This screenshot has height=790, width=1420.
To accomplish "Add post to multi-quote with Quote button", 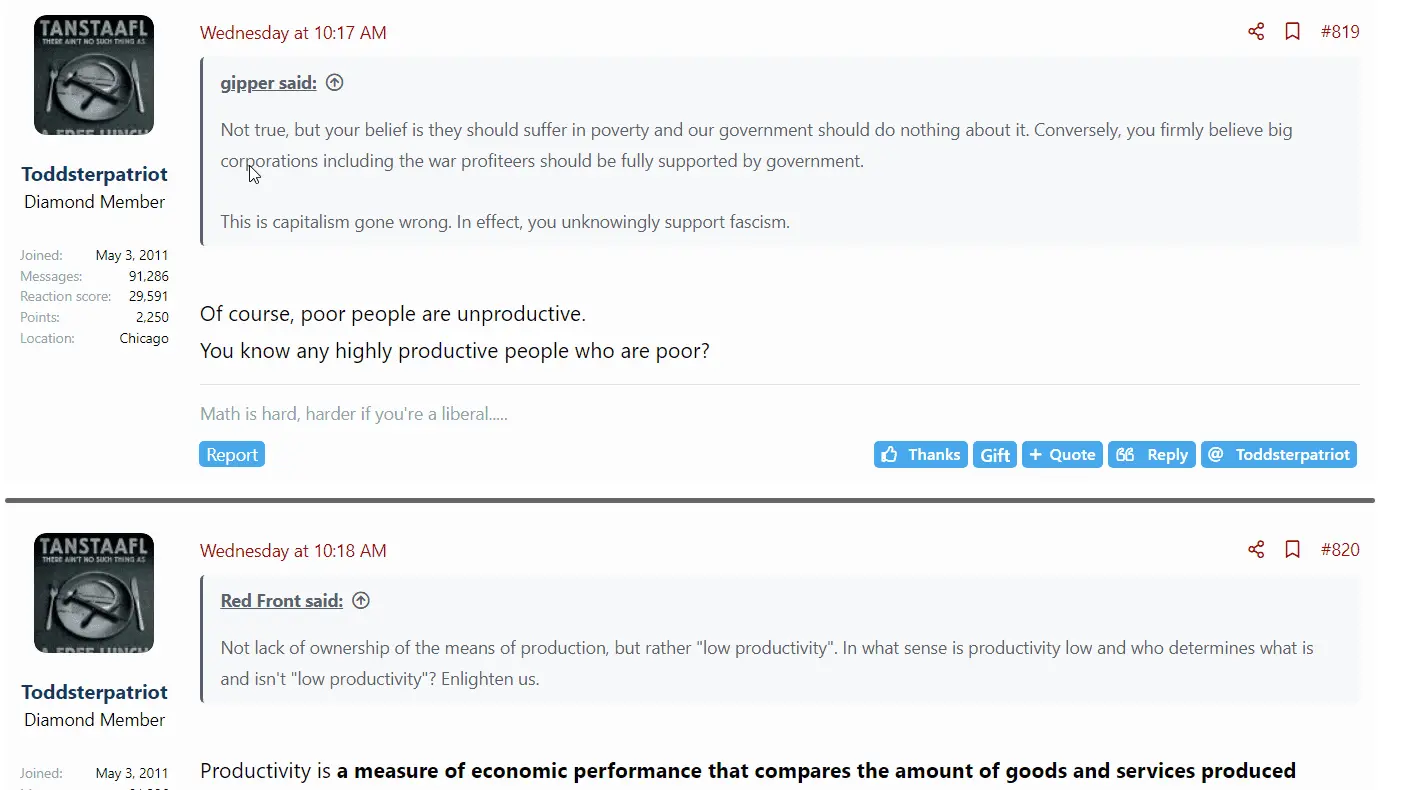I will click(1062, 454).
